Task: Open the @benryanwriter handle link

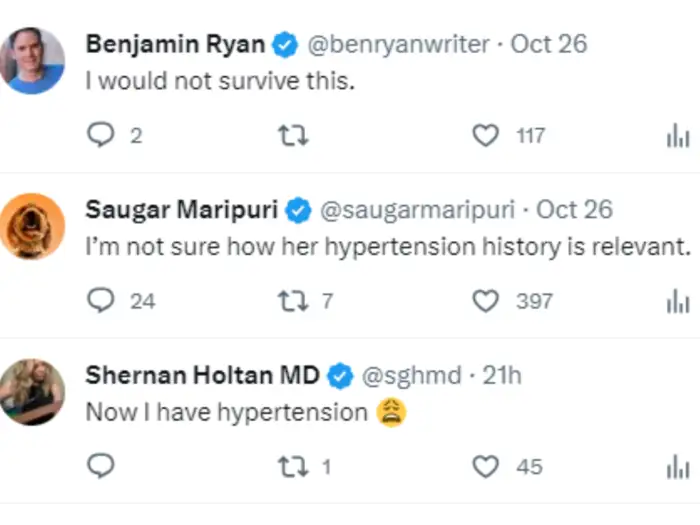Action: pyautogui.click(x=396, y=44)
